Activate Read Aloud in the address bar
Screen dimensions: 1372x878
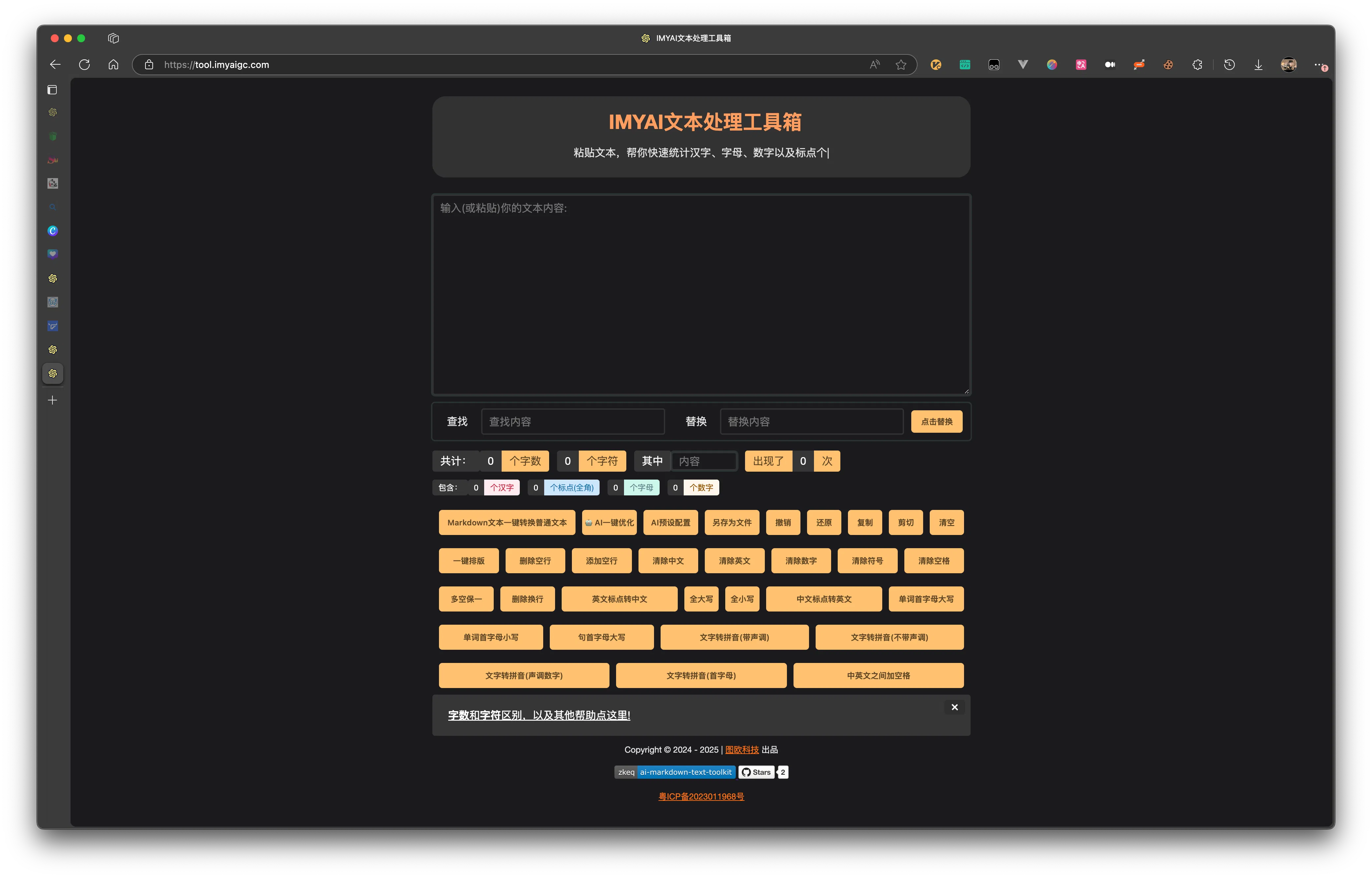click(874, 64)
